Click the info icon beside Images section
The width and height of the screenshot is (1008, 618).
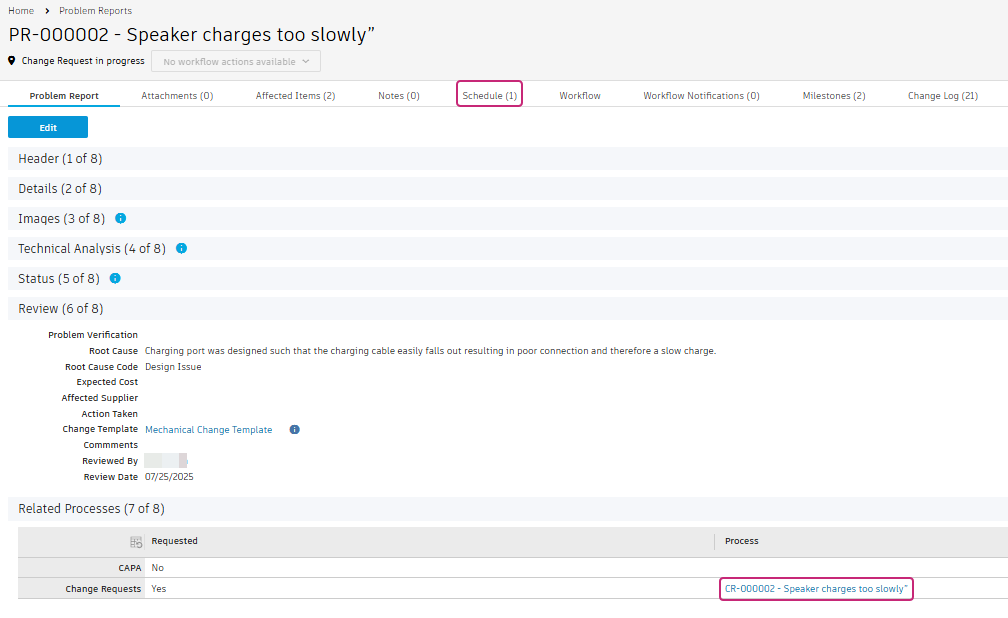tap(121, 218)
